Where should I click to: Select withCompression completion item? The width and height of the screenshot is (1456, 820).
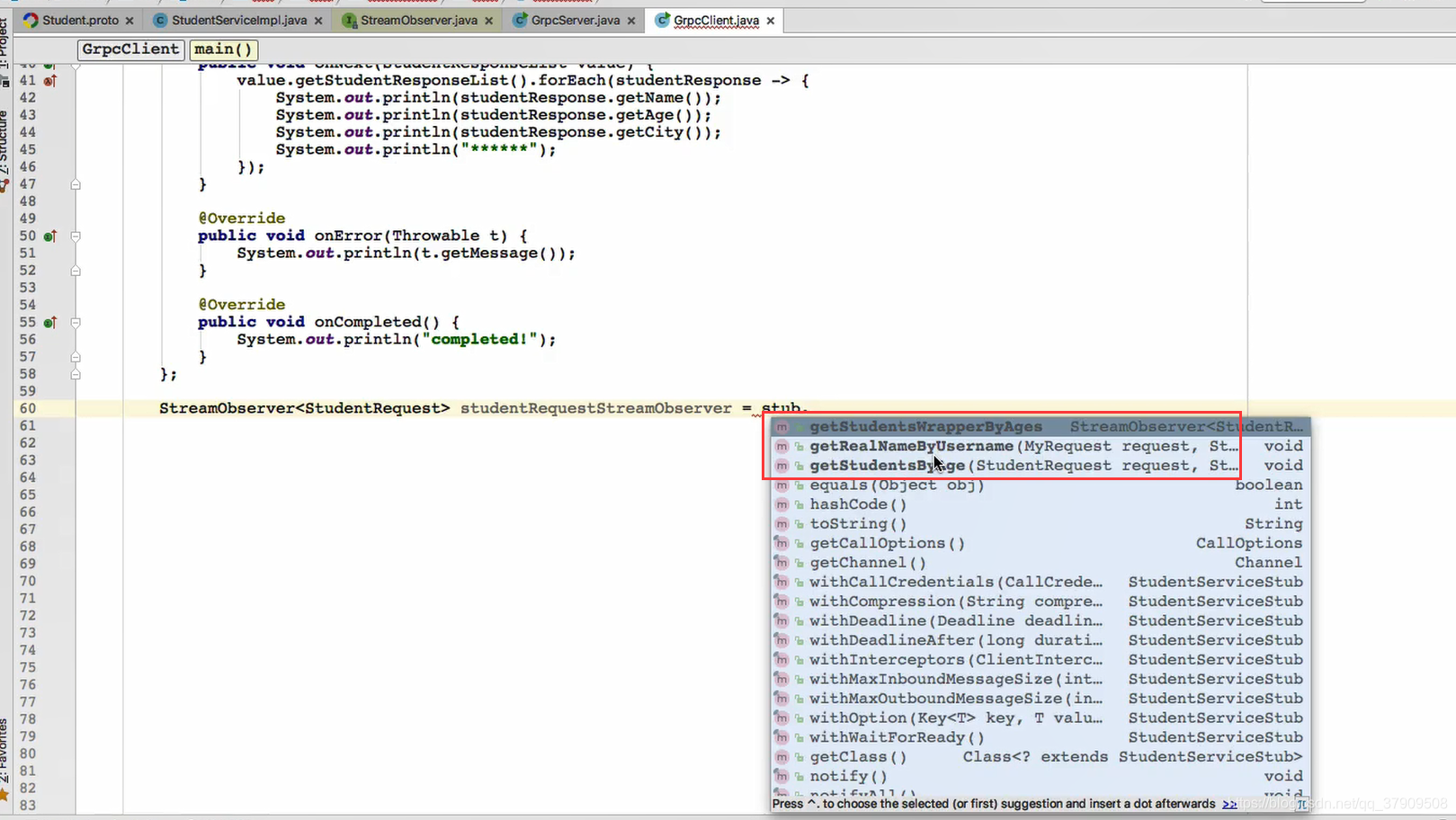(x=1040, y=602)
